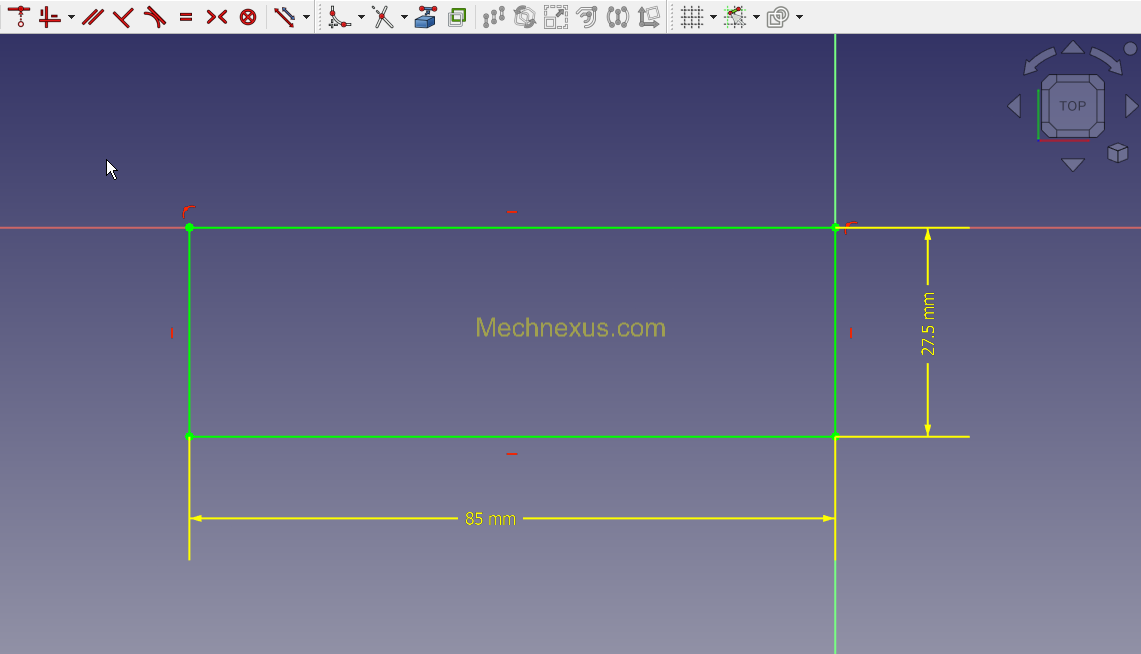Select the carbon copy tool
The width and height of the screenshot is (1141, 654).
click(457, 16)
